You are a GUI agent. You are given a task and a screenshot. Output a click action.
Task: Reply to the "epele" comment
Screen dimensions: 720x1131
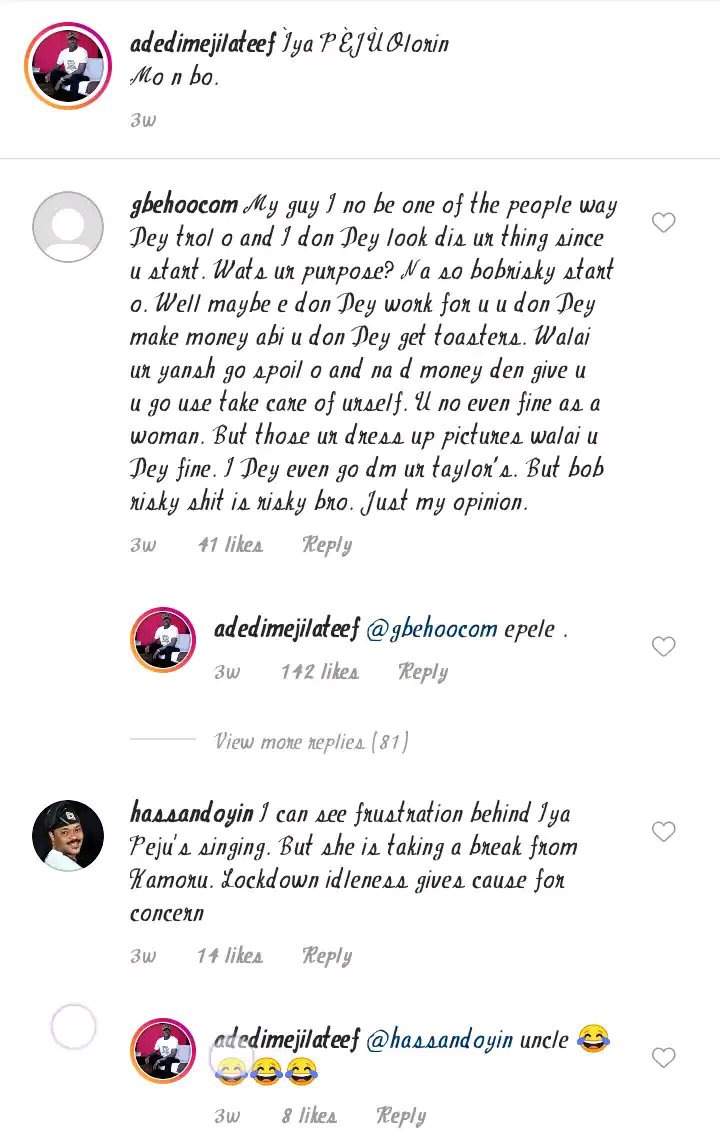(x=423, y=672)
